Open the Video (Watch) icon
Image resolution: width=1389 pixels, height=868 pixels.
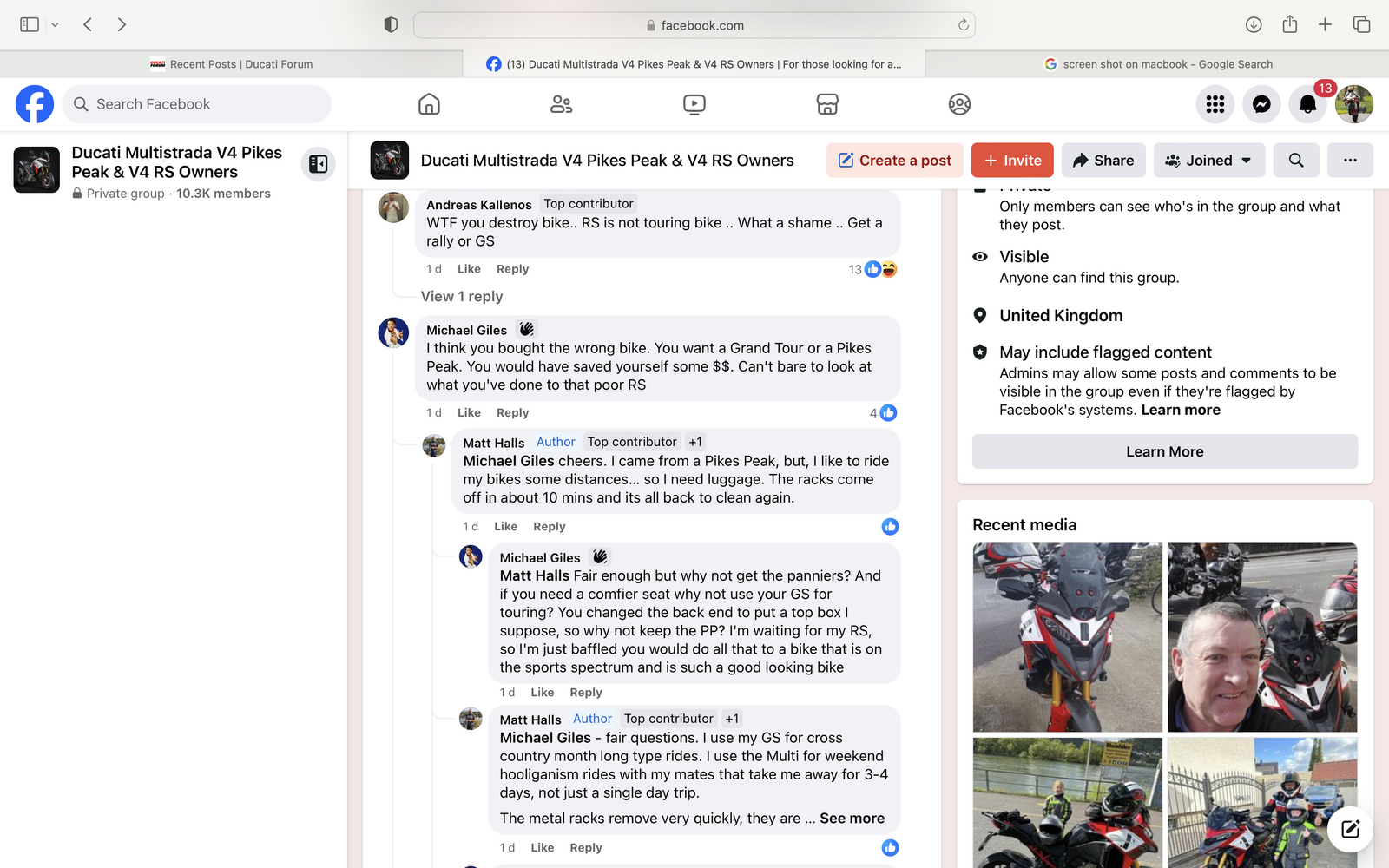[694, 104]
